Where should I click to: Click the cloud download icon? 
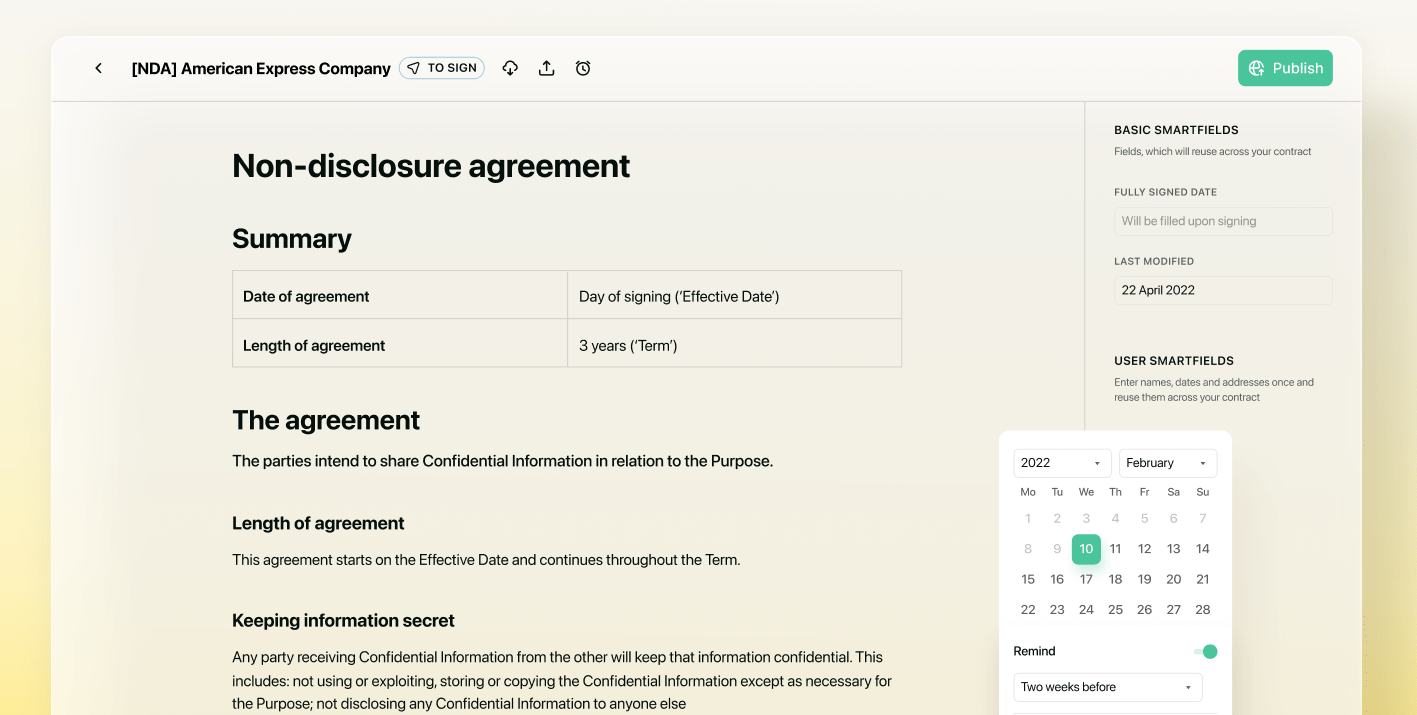(510, 67)
